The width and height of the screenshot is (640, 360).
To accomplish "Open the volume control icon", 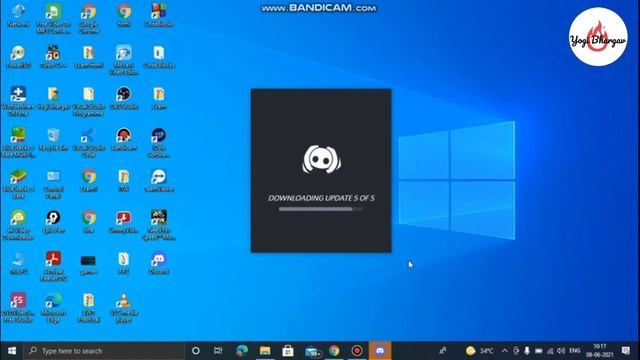I will 561,351.
